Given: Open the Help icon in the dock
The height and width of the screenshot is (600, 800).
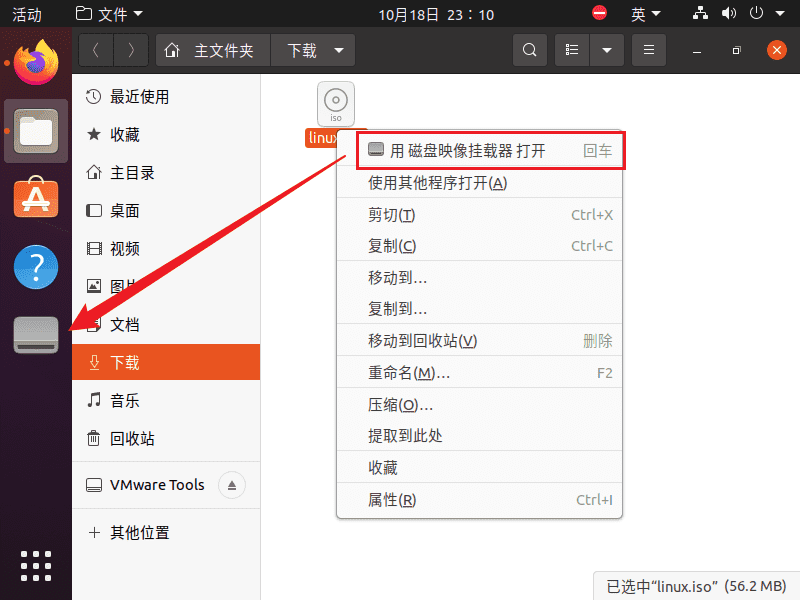Looking at the screenshot, I should click(36, 267).
